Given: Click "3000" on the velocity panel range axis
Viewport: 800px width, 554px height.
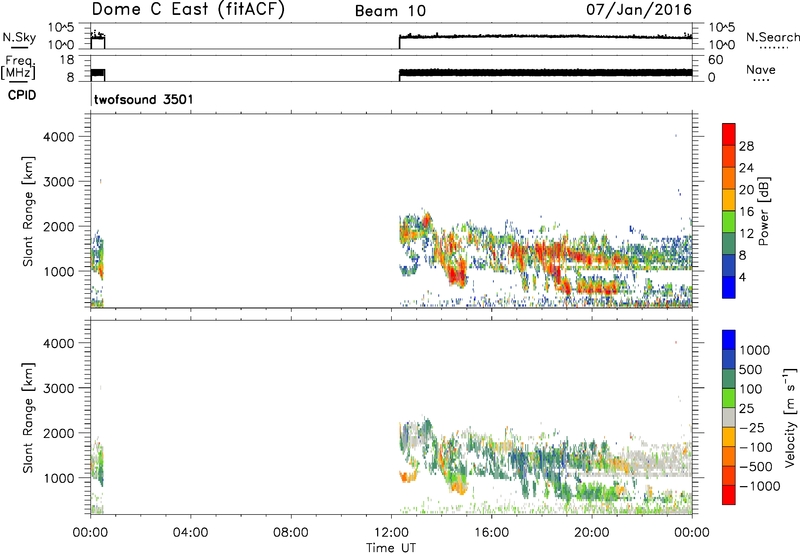Looking at the screenshot, I should 59,388.
